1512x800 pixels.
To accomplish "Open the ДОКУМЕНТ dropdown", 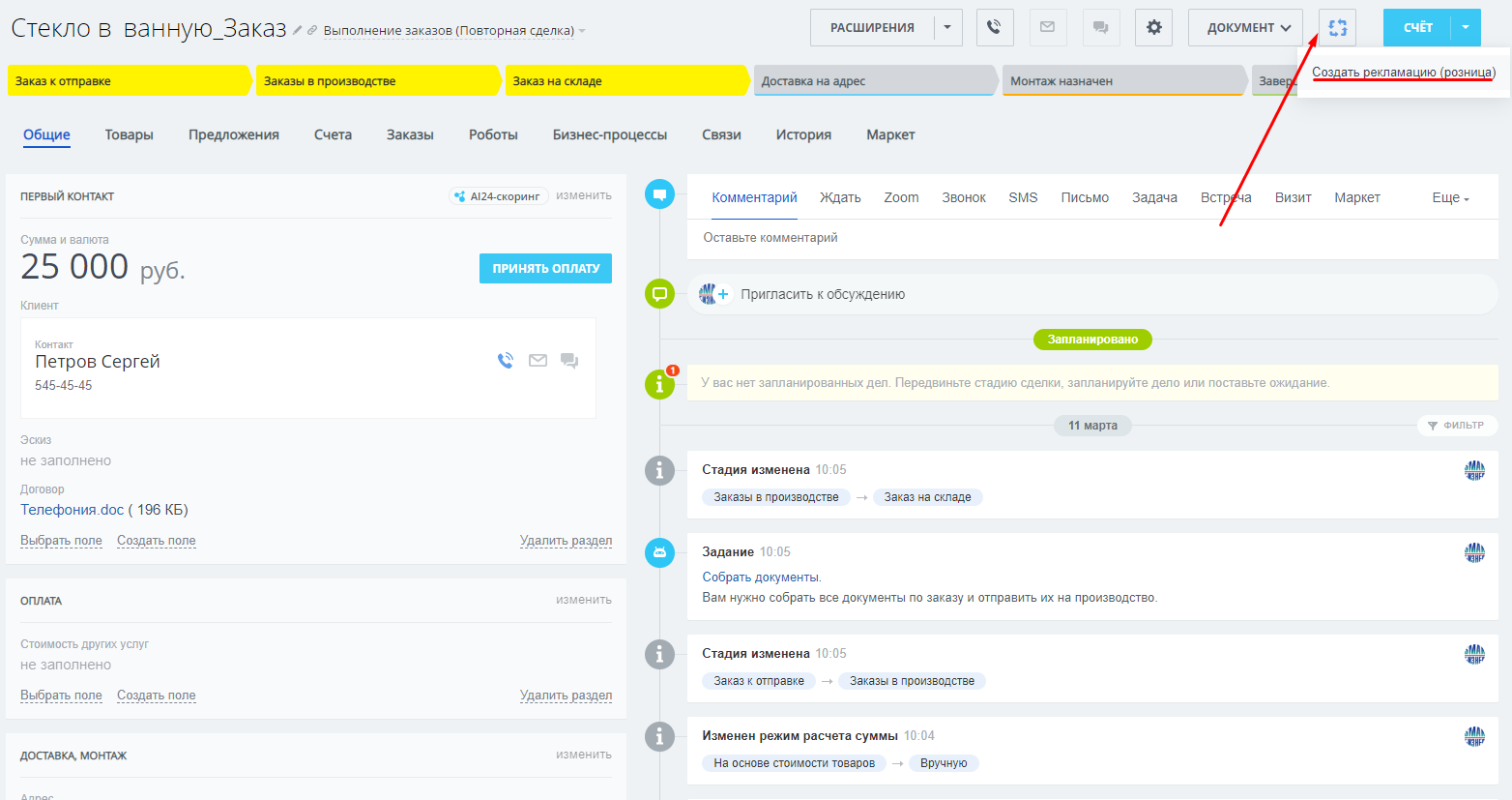I will [x=1245, y=28].
